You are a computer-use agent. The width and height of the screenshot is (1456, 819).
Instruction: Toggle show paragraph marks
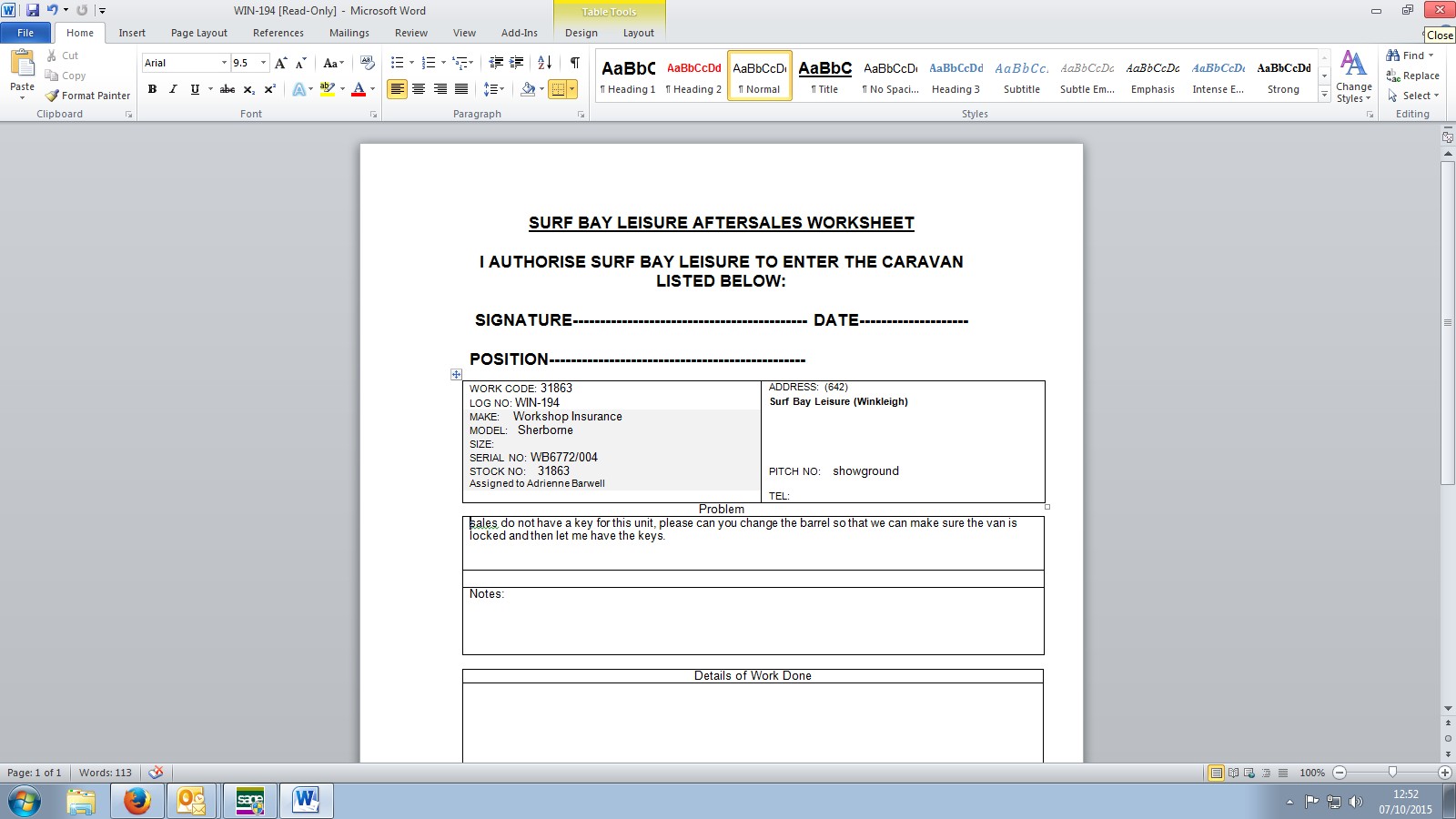pos(575,63)
